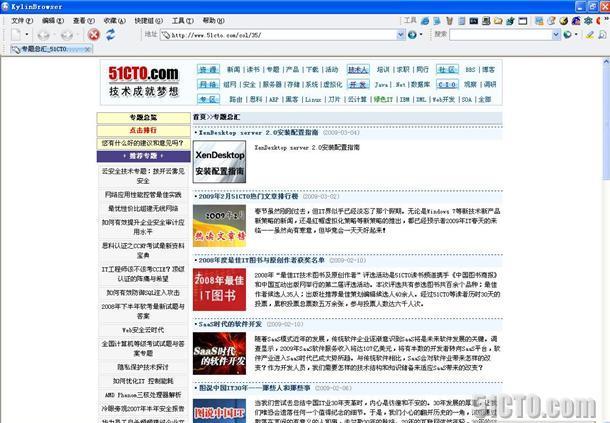
Task: Click the greyed-out Forward navigation button
Action: click(x=67, y=35)
